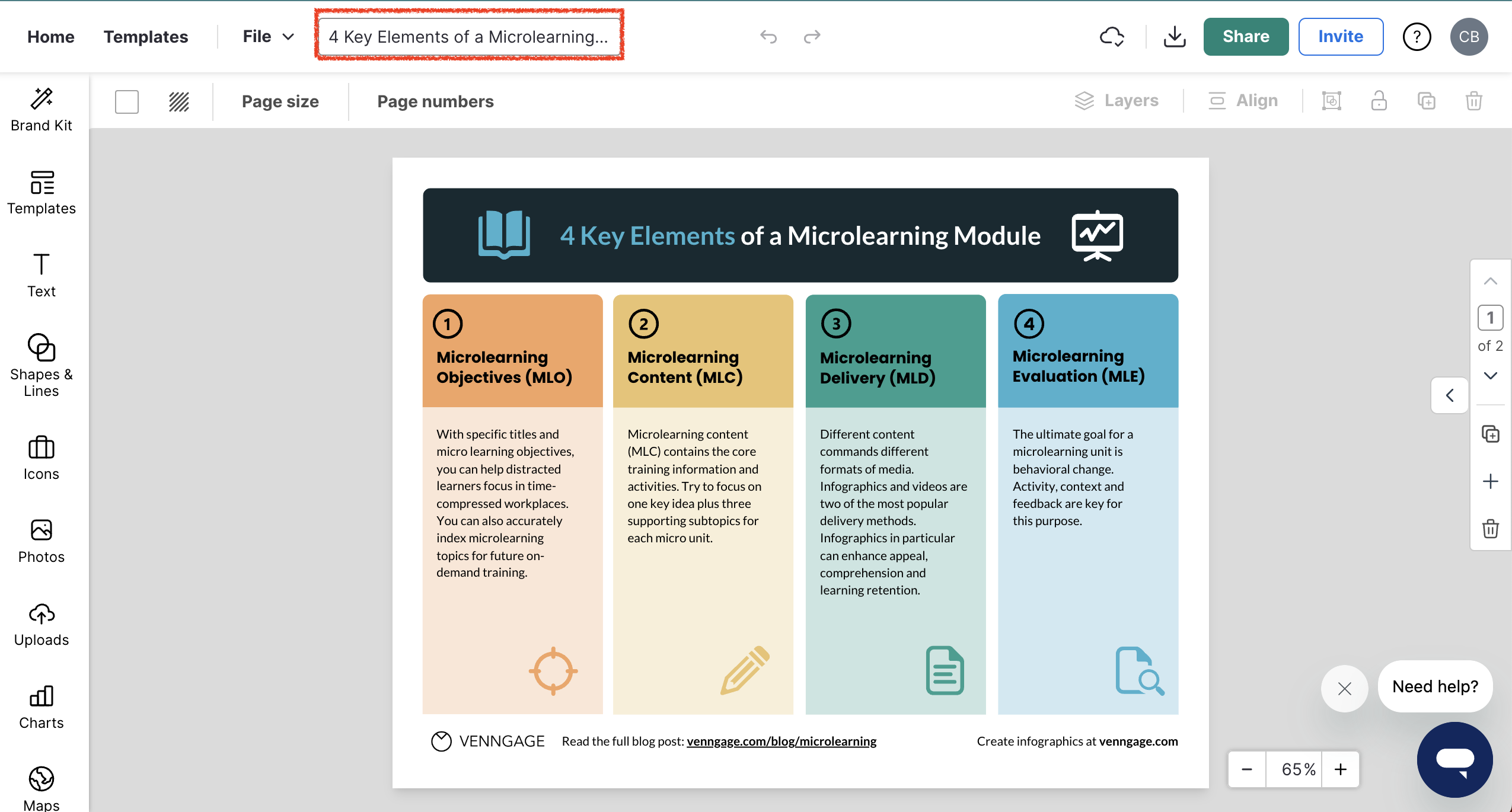
Task: Open the Align options
Action: [1243, 100]
